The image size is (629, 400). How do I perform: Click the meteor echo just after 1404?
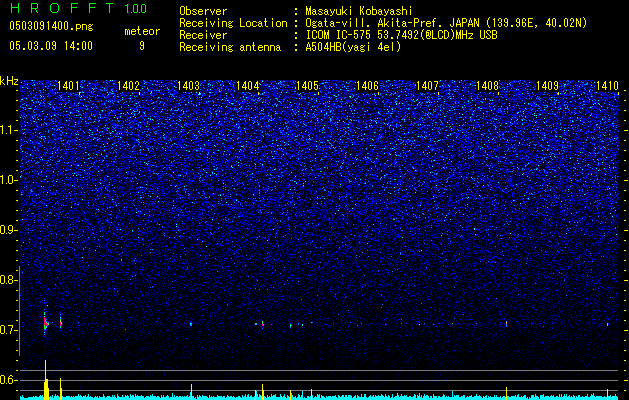tap(262, 324)
